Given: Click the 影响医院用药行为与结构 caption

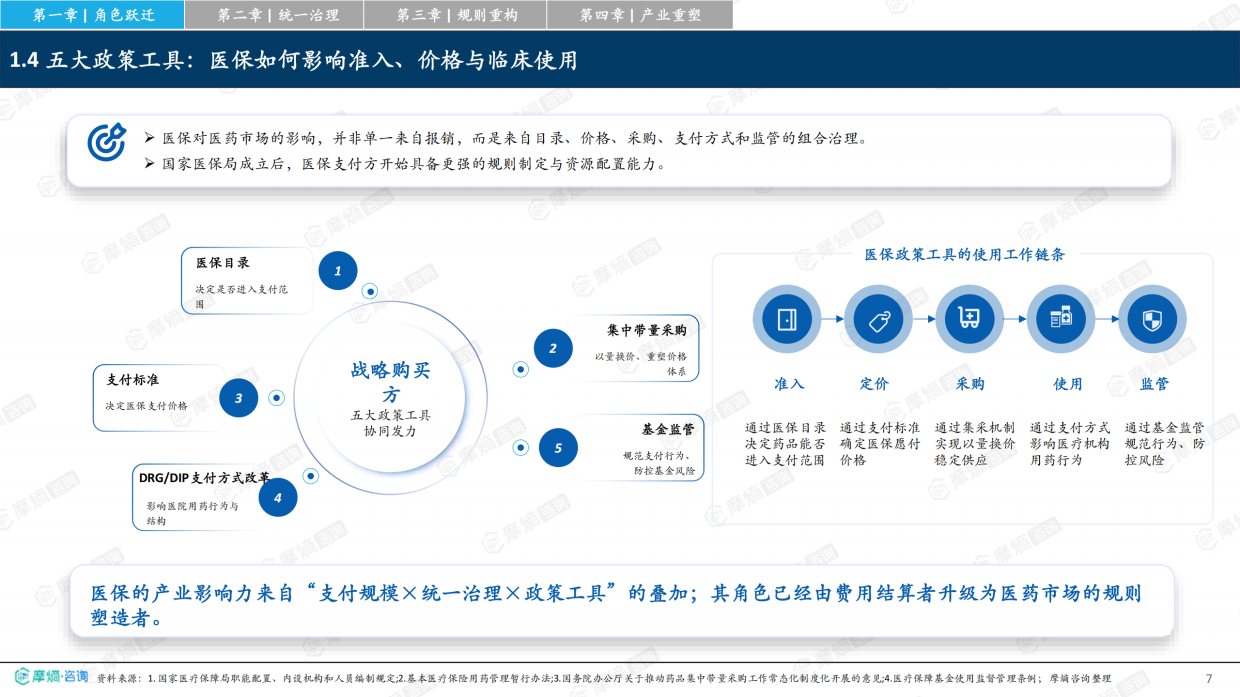Looking at the screenshot, I should (192, 513).
